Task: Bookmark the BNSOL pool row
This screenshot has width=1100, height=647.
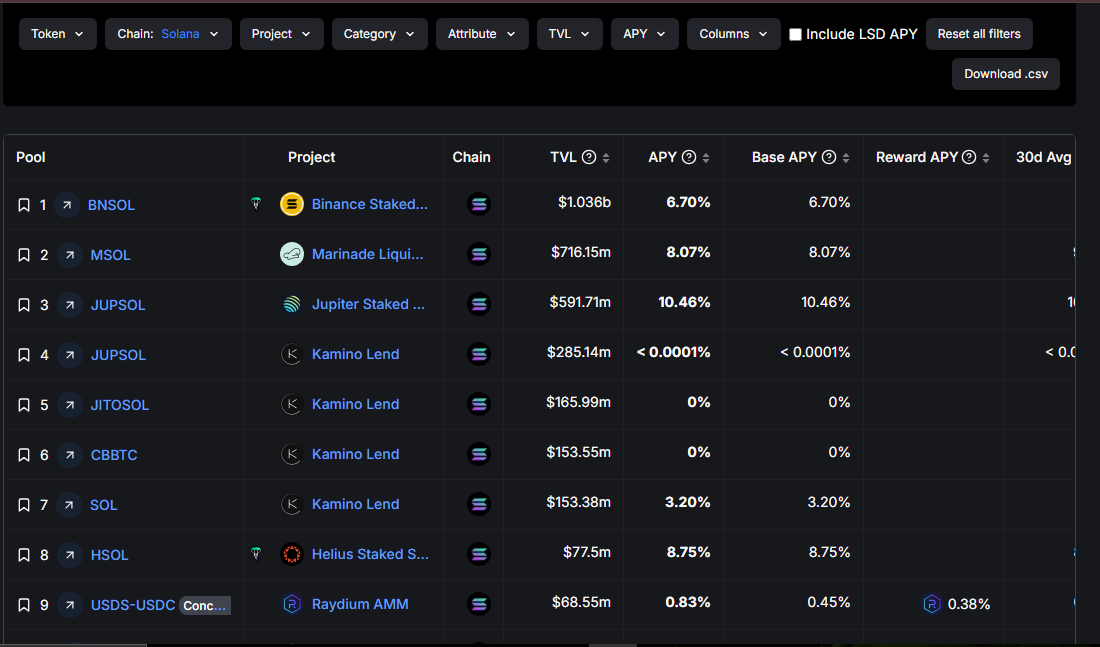Action: click(x=24, y=205)
